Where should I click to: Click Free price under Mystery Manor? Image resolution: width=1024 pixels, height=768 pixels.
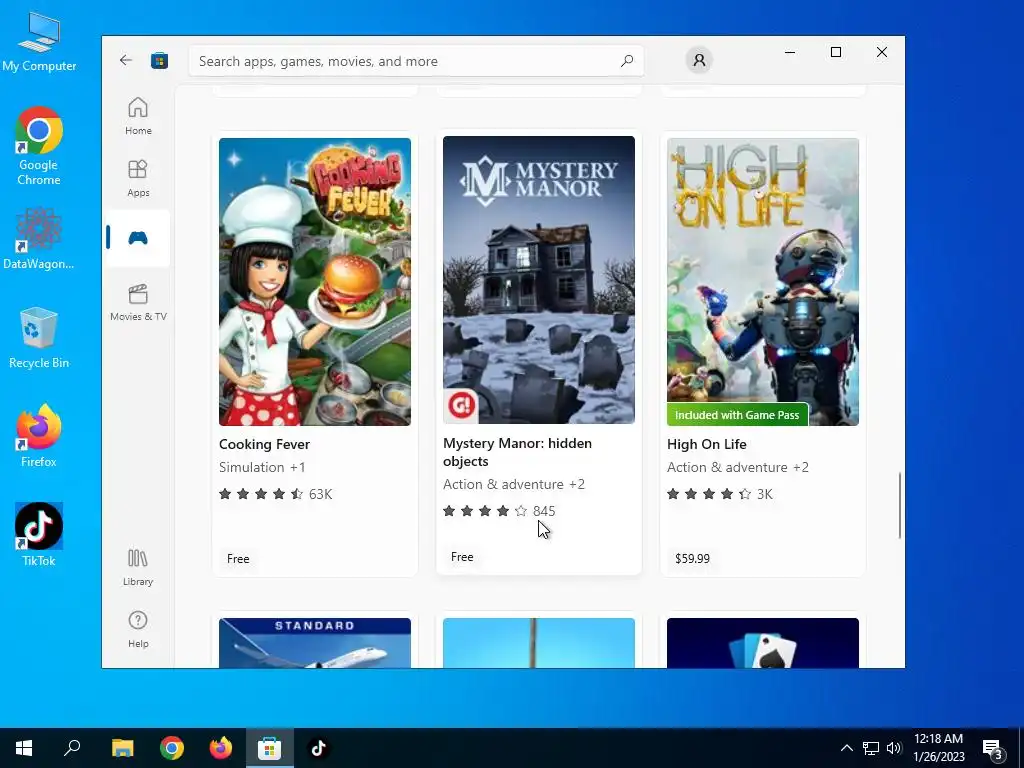pyautogui.click(x=462, y=556)
